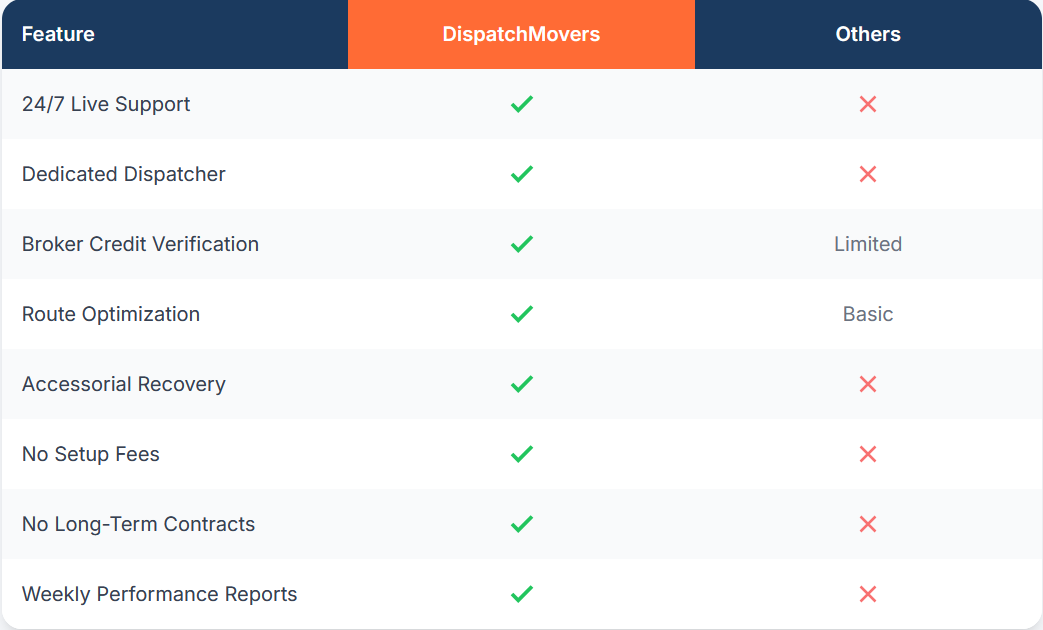Click red X in Dedicated Dispatcher row
Screen dimensions: 1043x630
868,174
